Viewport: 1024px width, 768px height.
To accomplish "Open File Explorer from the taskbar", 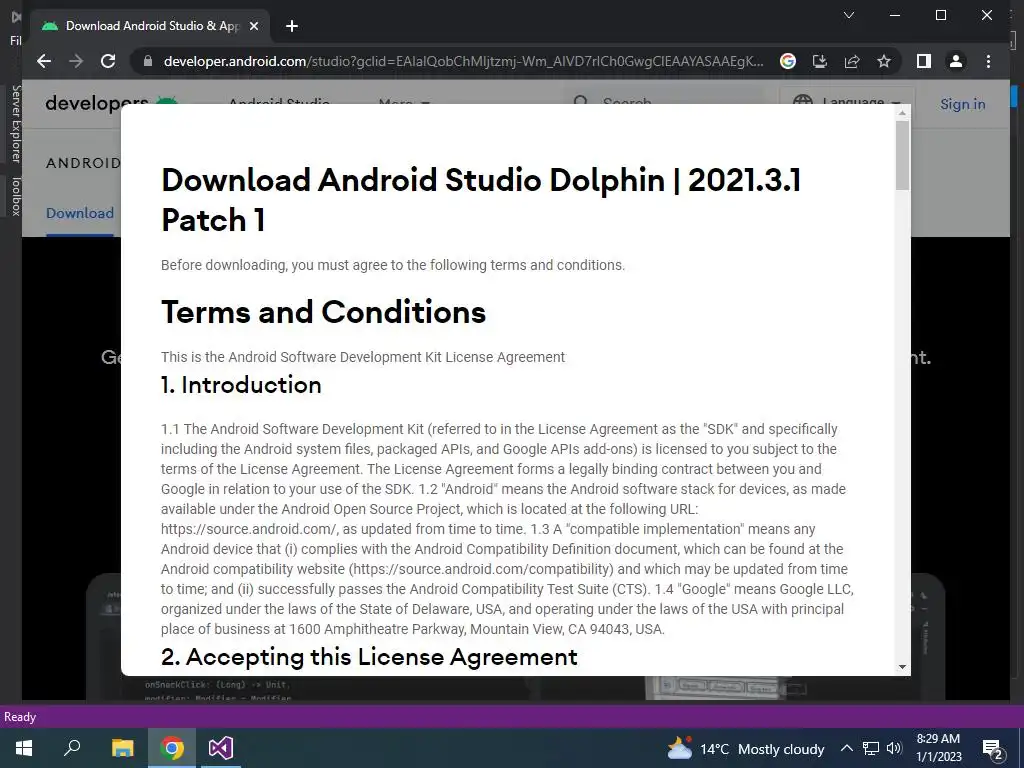I will pyautogui.click(x=122, y=748).
